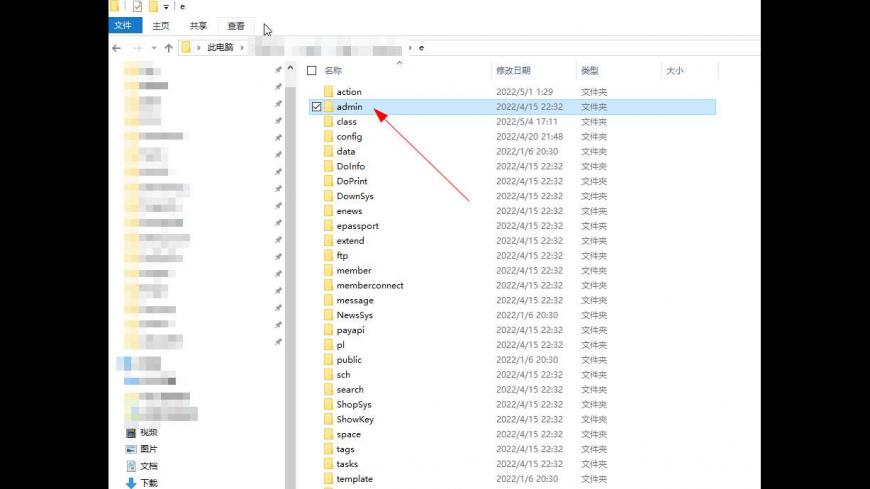Toggle the select-all checkbox beside 名称
Image resolution: width=870 pixels, height=489 pixels.
tap(312, 71)
